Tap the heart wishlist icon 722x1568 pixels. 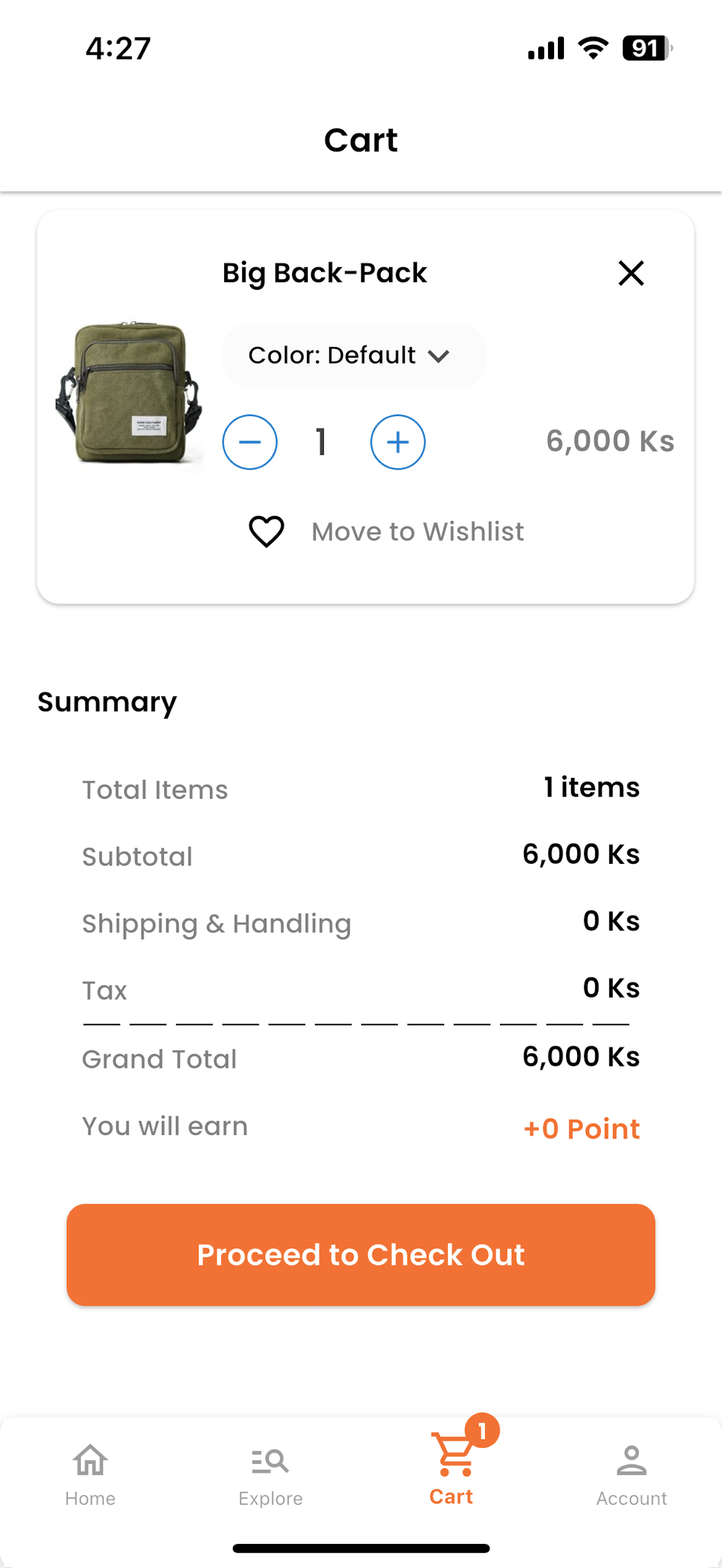pyautogui.click(x=266, y=531)
